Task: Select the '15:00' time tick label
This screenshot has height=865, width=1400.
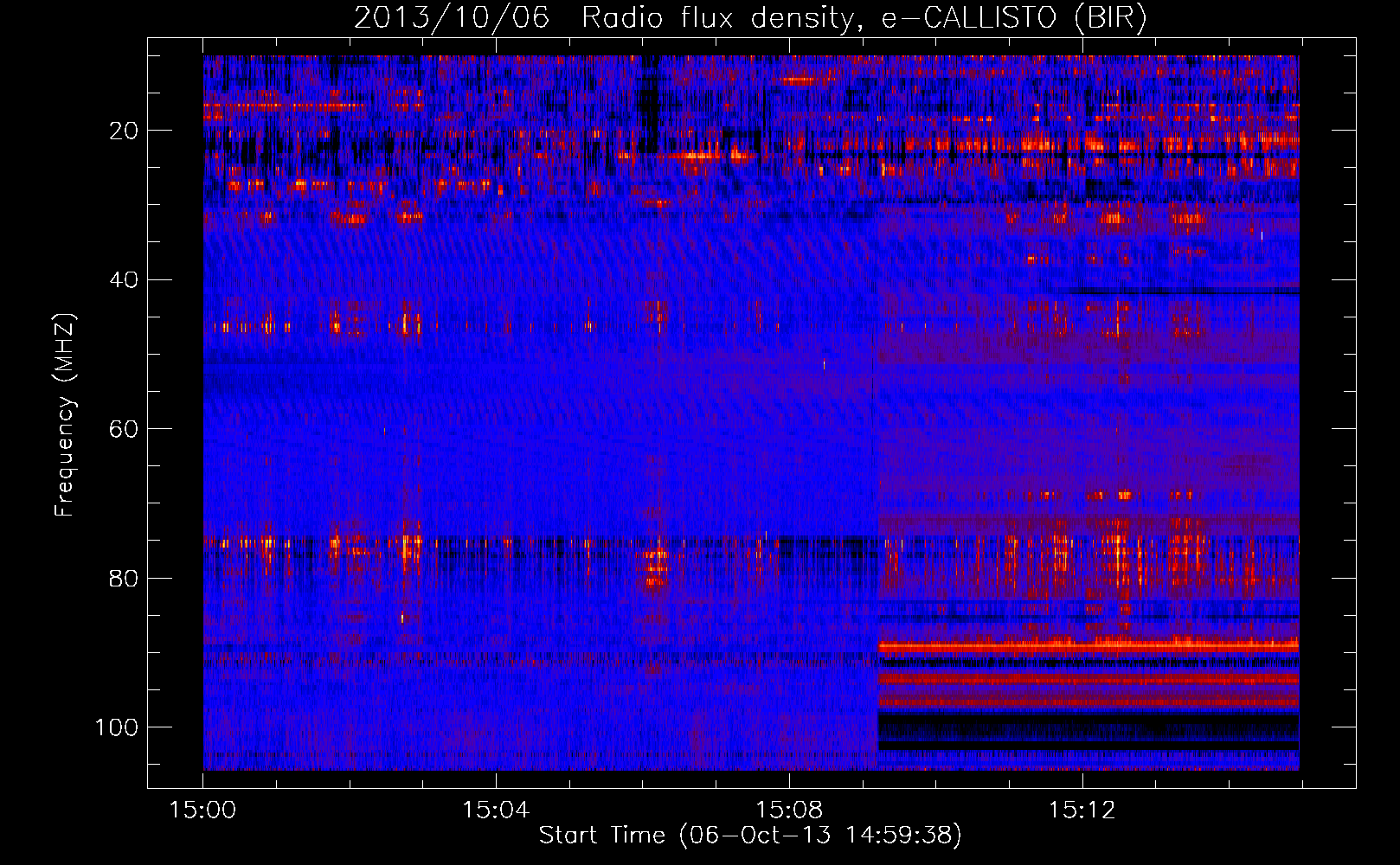Action: (203, 810)
